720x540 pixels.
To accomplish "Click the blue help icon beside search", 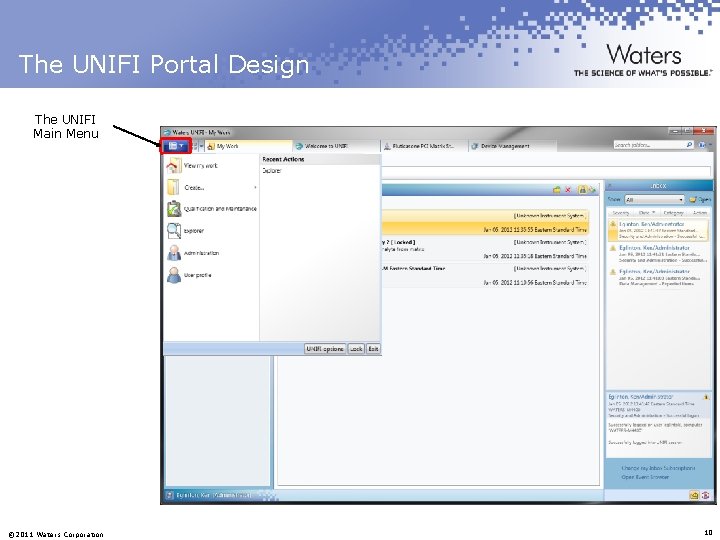I will 702,145.
